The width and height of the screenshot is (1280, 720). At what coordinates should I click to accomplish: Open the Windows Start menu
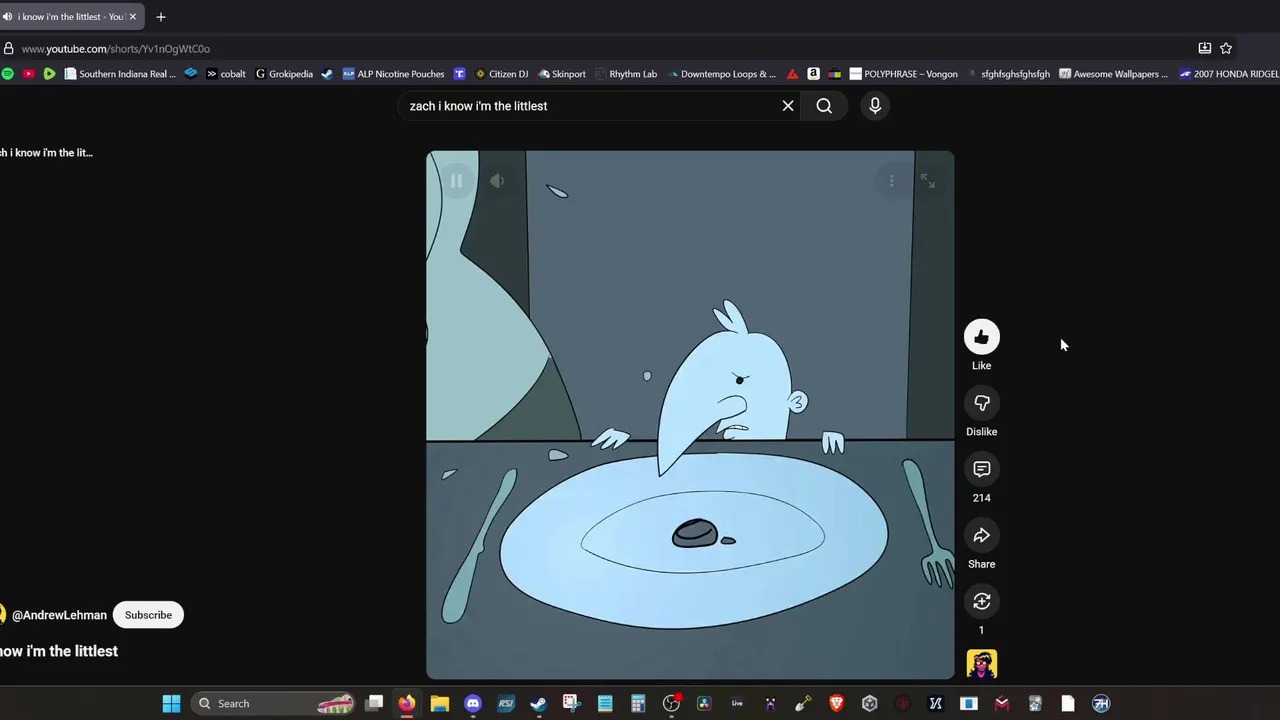coord(171,703)
